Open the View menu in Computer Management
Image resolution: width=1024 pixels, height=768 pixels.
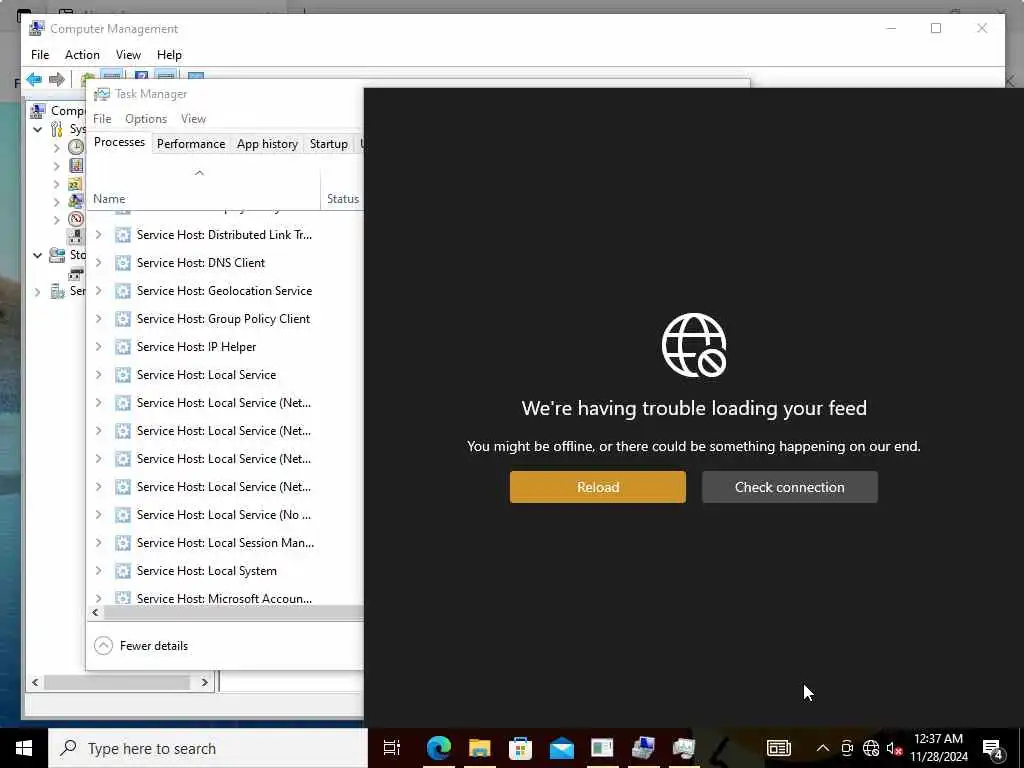click(128, 55)
